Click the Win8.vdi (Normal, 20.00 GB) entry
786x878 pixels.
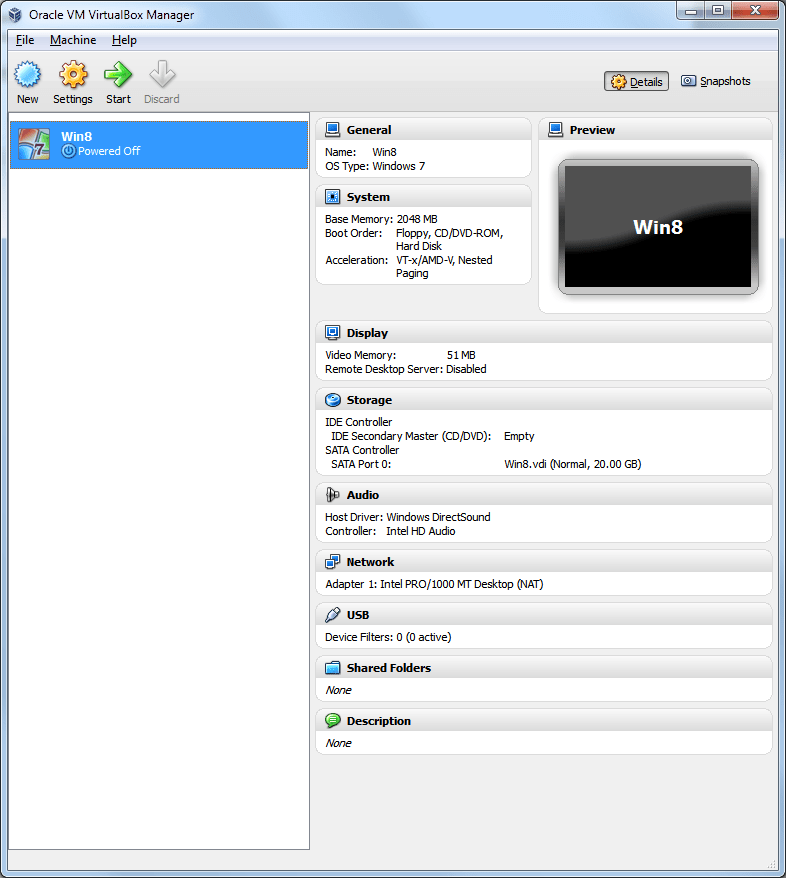[x=573, y=464]
